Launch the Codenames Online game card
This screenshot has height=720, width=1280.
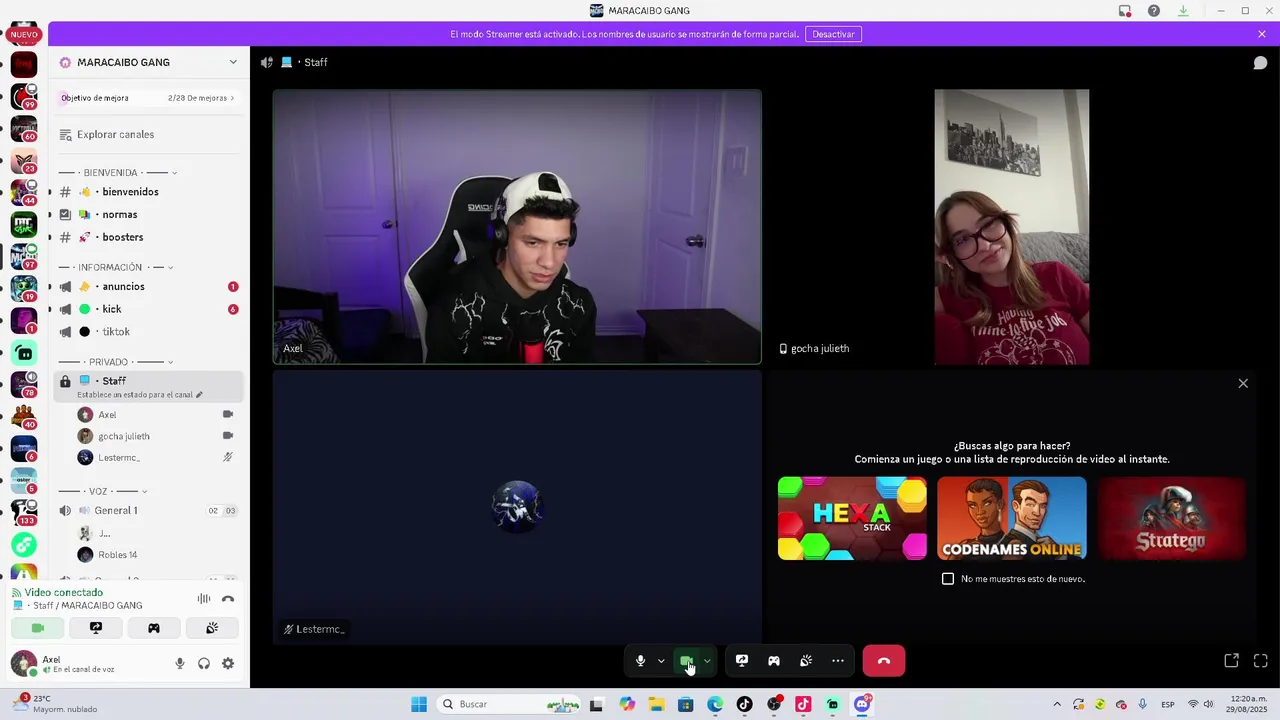pos(1012,518)
